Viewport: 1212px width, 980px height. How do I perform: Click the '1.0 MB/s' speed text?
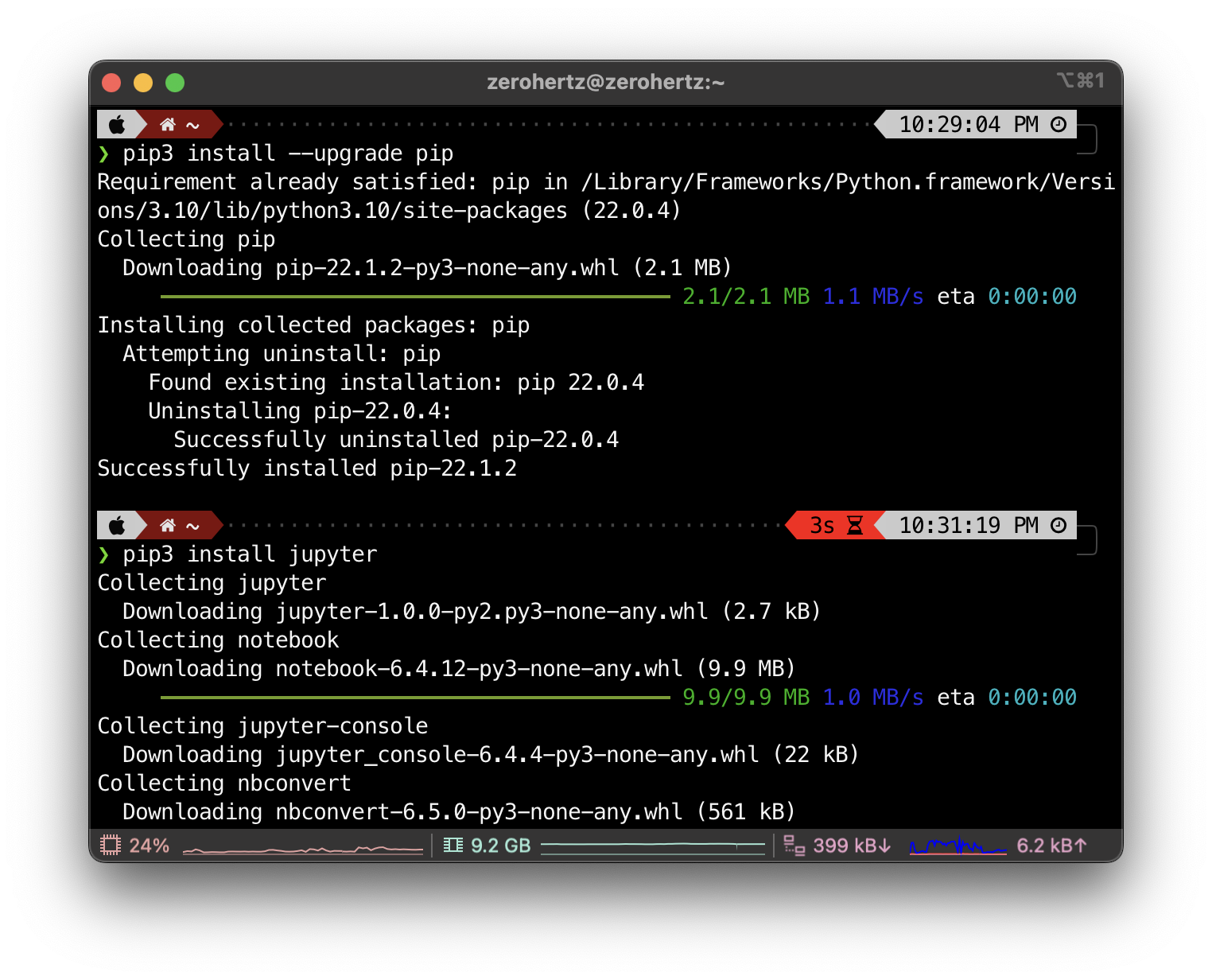point(873,697)
